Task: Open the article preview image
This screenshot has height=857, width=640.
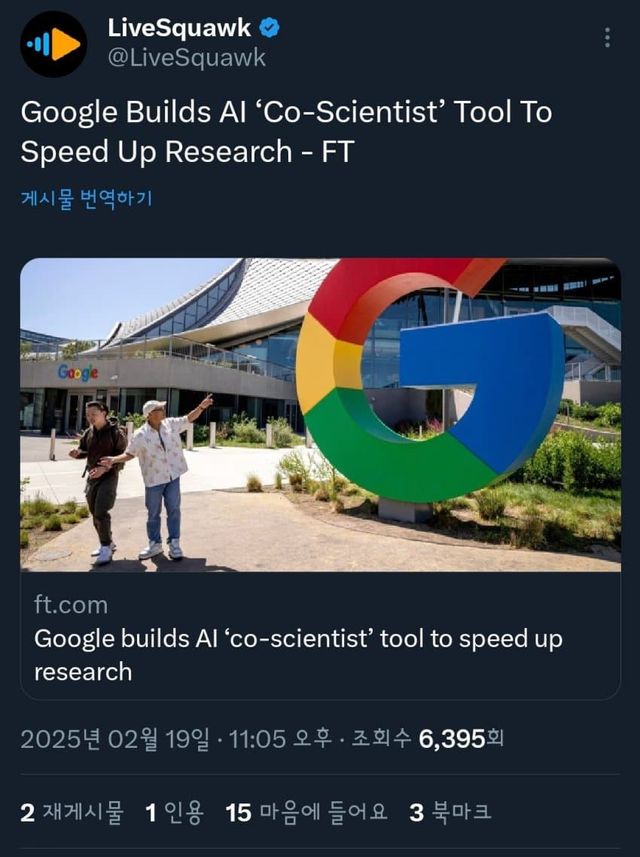Action: [x=320, y=415]
